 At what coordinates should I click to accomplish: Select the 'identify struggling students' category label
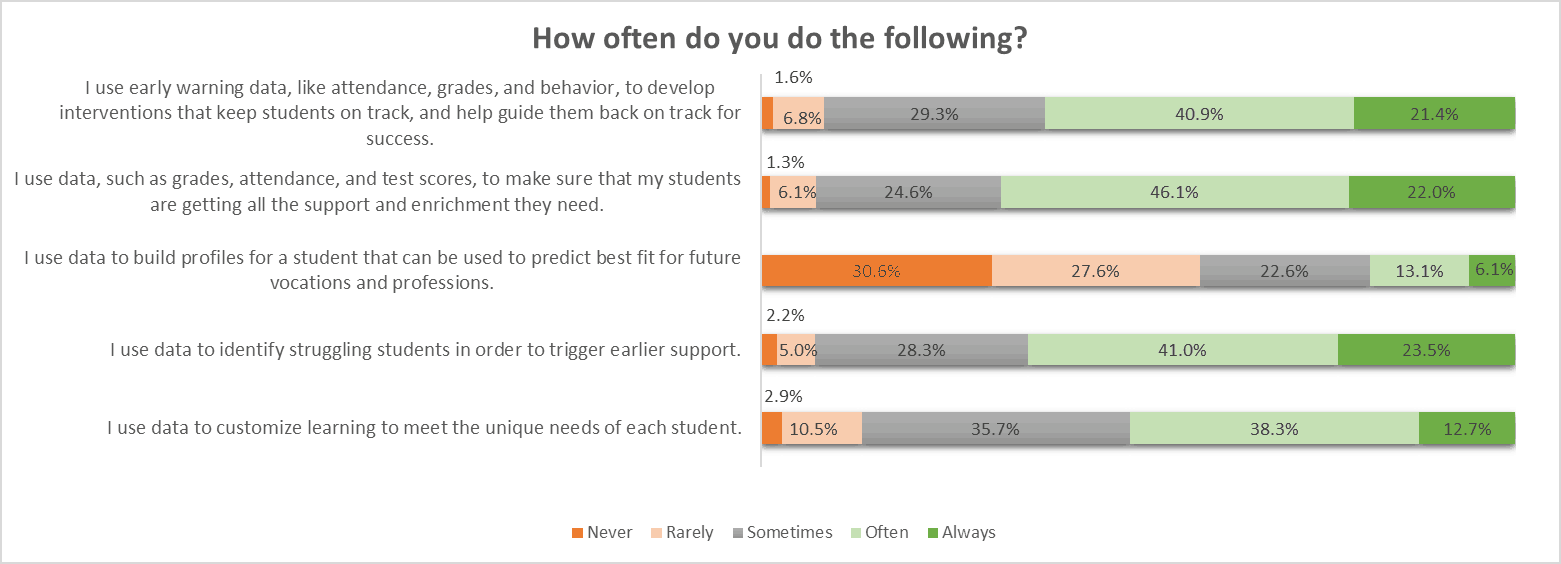coord(425,350)
